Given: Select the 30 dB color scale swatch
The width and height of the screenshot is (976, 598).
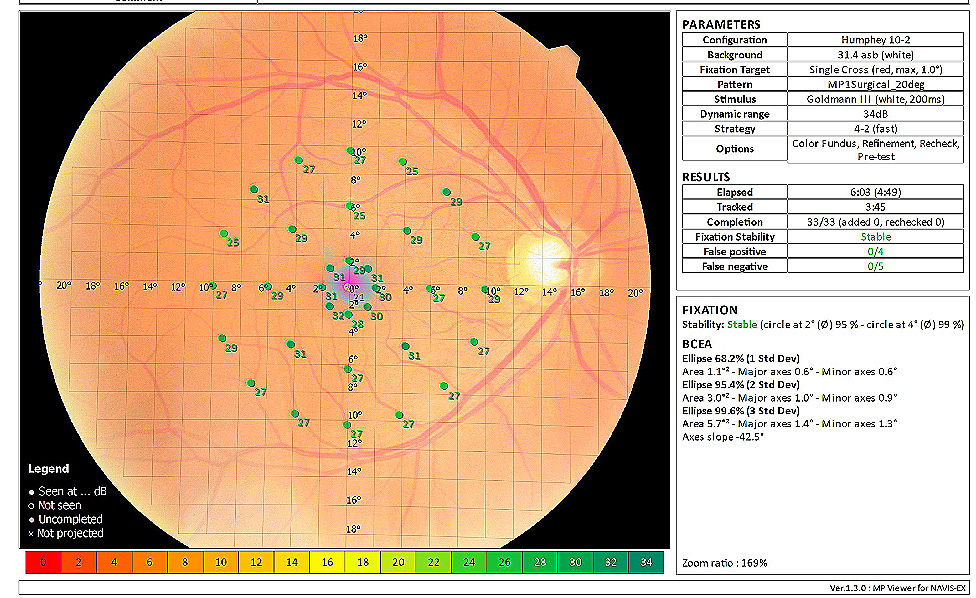Looking at the screenshot, I should pyautogui.click(x=575, y=563).
